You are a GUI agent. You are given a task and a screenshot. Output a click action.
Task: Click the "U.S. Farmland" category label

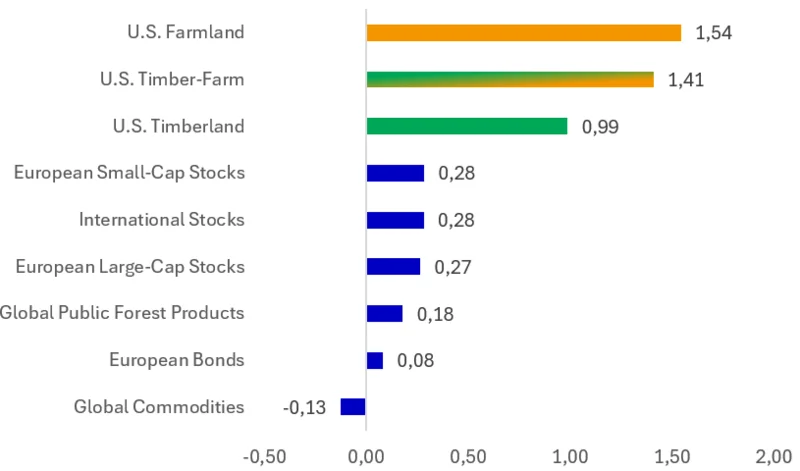pos(185,32)
